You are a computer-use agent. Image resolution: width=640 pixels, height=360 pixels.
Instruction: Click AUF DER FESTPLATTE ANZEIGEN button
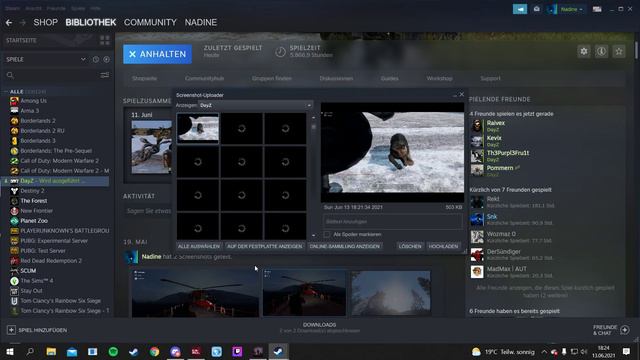[264, 247]
